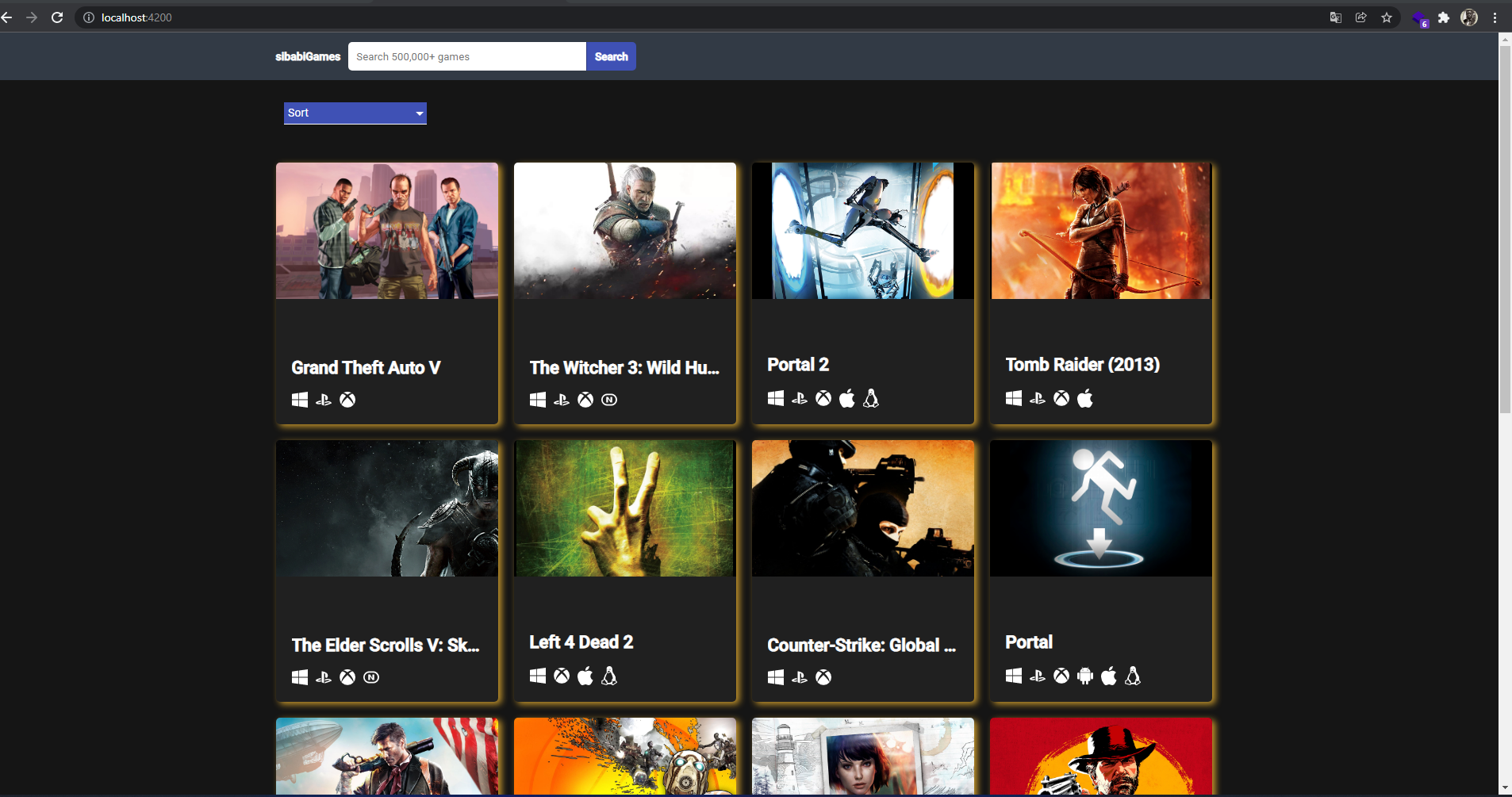
Task: Click inside the game search field
Action: (x=466, y=56)
